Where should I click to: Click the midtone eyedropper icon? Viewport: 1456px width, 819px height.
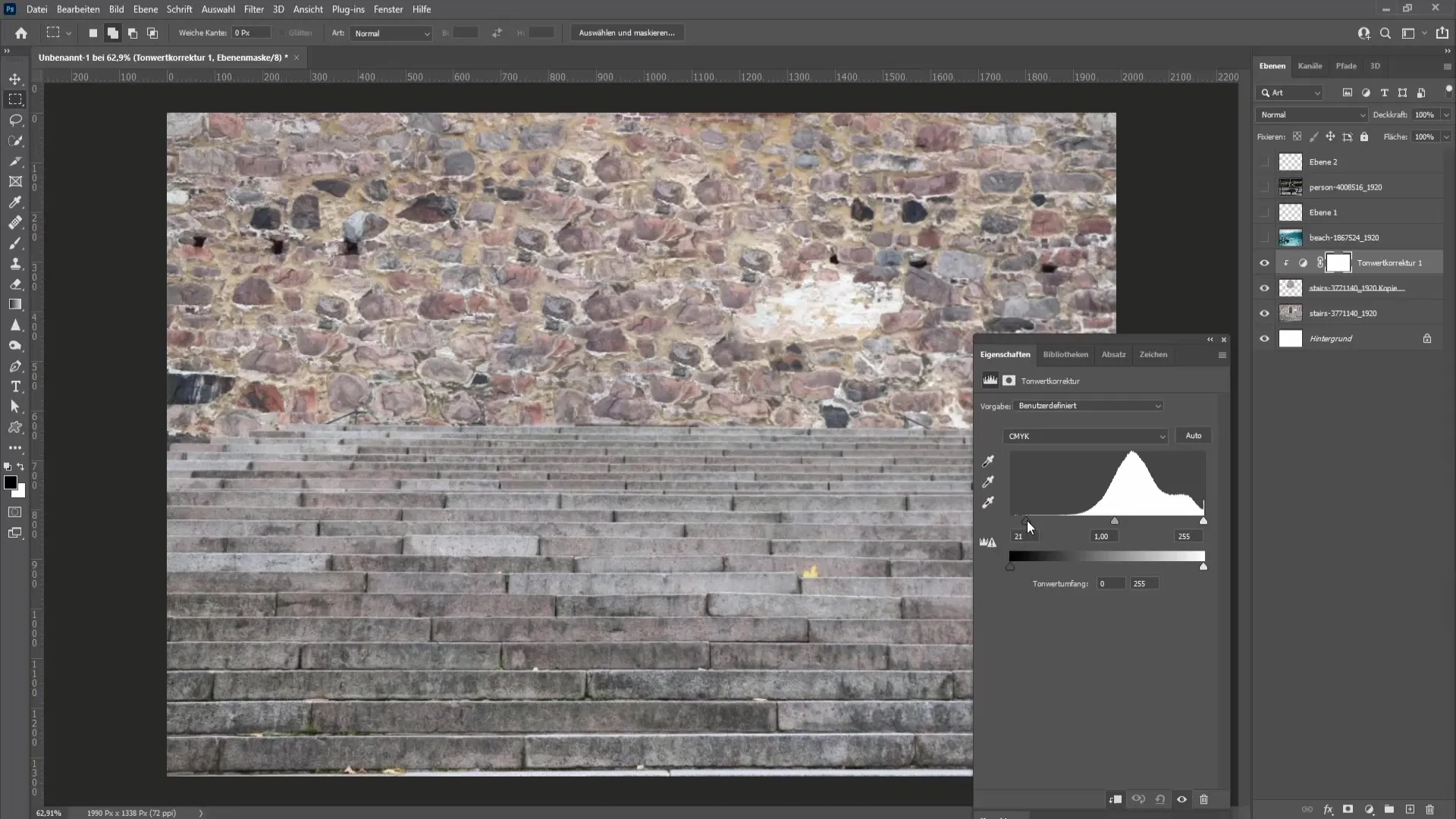989,481
